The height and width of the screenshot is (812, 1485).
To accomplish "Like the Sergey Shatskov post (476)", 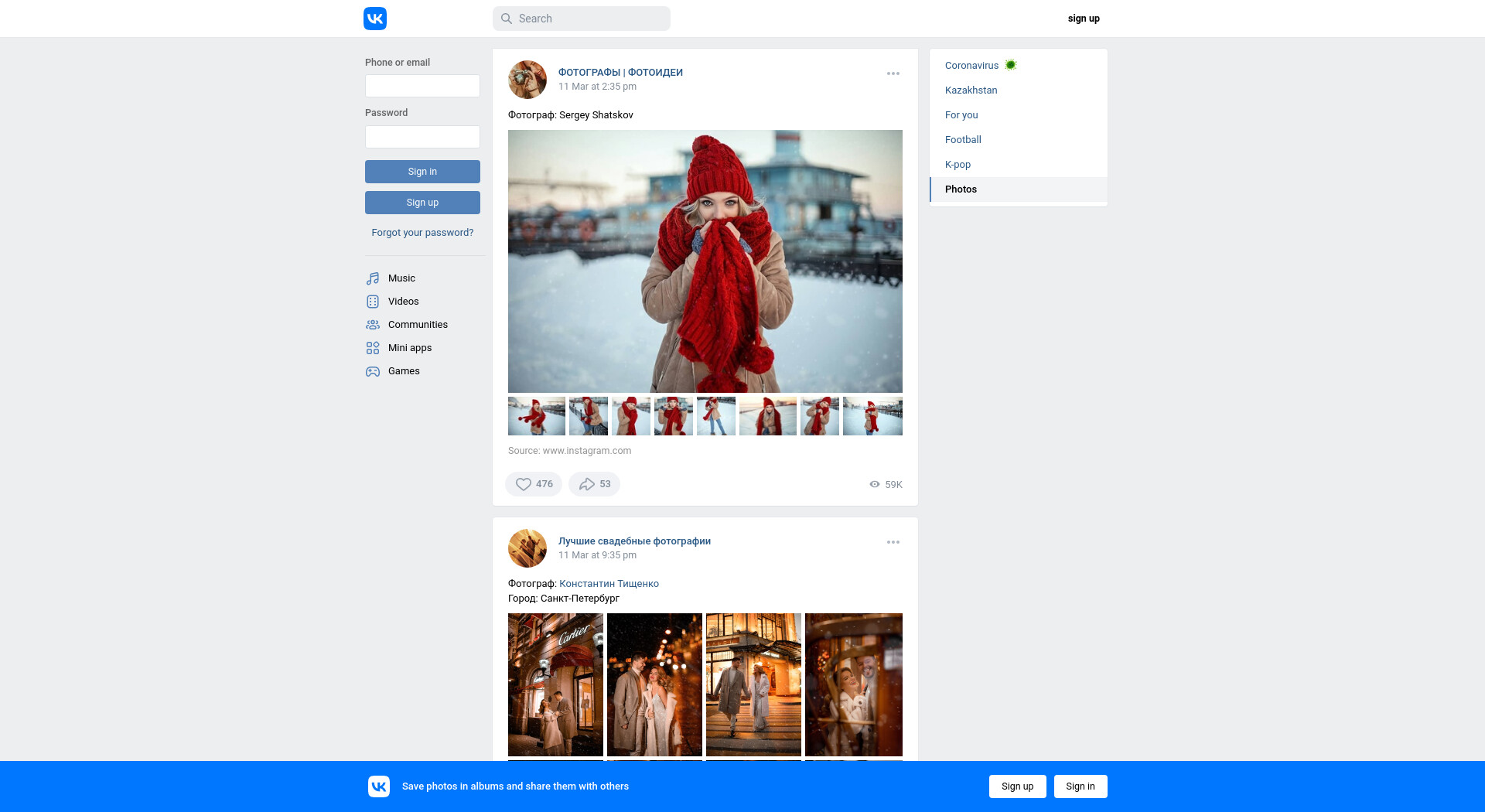I will 534,484.
